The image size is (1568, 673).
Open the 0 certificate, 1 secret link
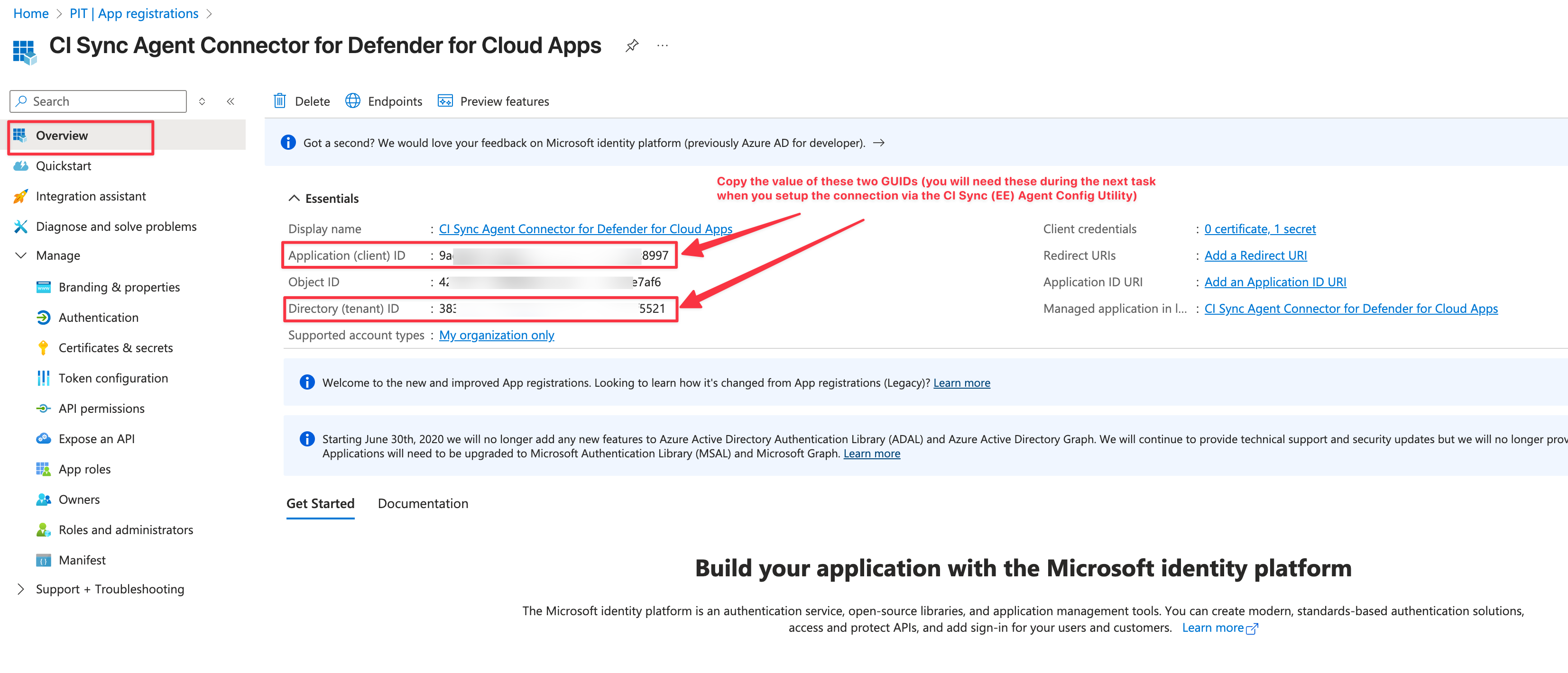[x=1260, y=229]
